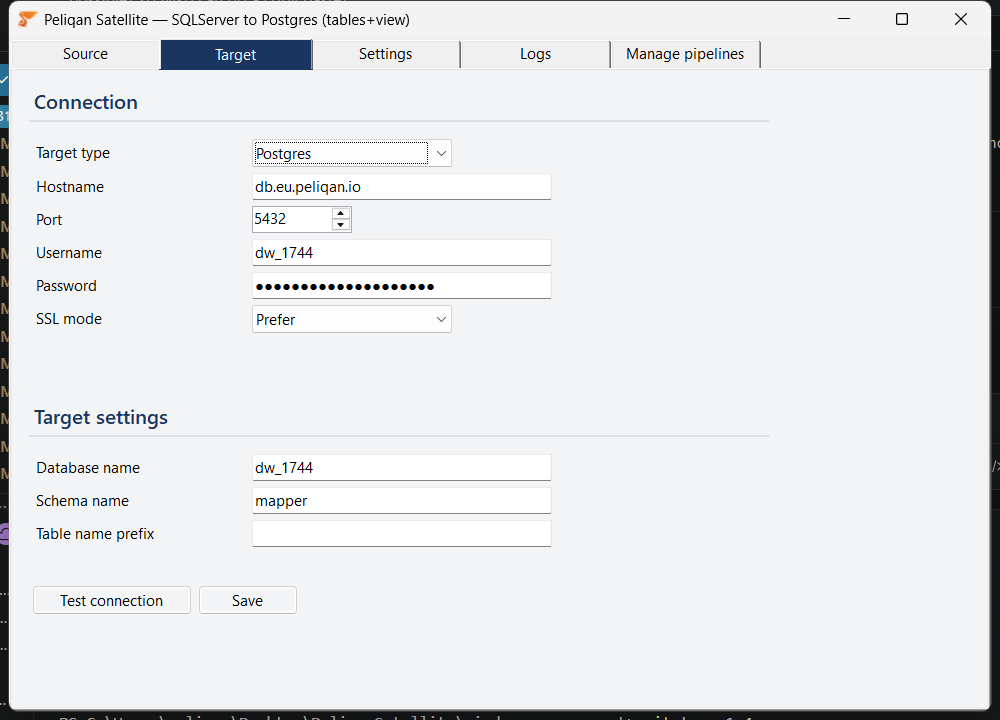The image size is (1000, 720).
Task: Open the Settings tab
Action: pyautogui.click(x=386, y=54)
